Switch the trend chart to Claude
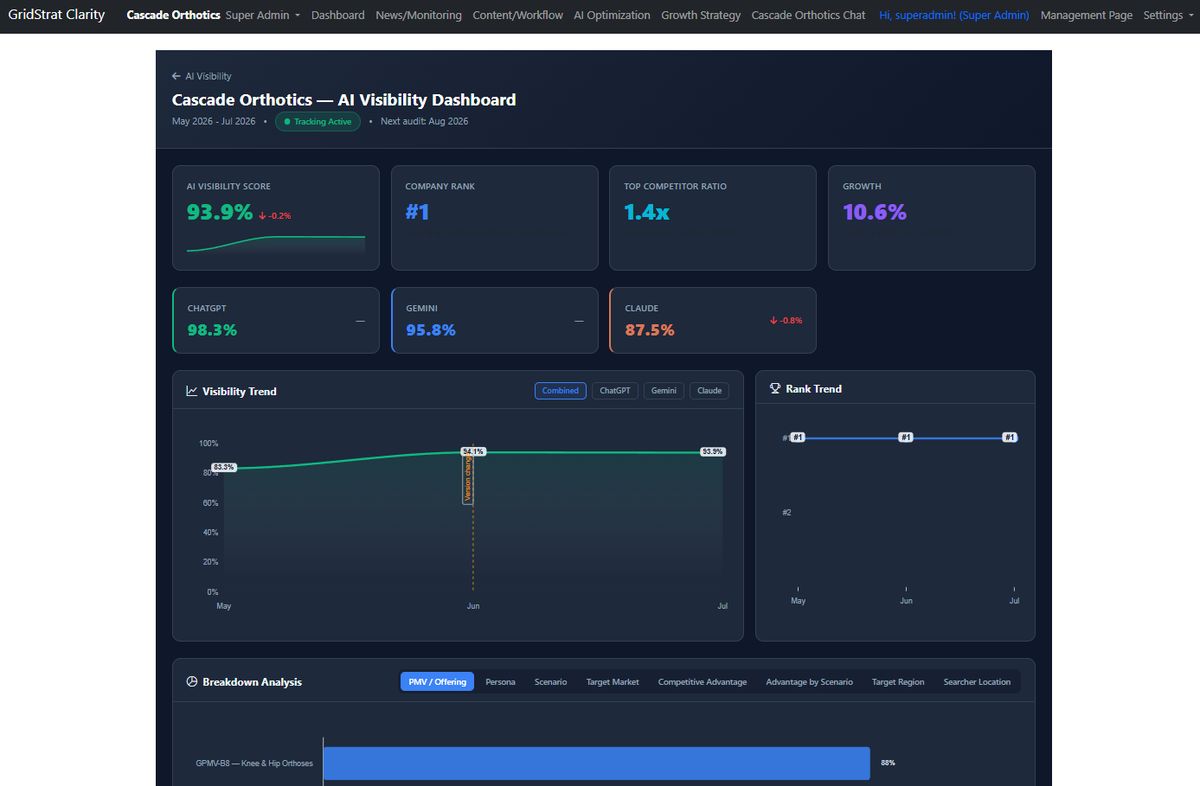 (x=709, y=391)
